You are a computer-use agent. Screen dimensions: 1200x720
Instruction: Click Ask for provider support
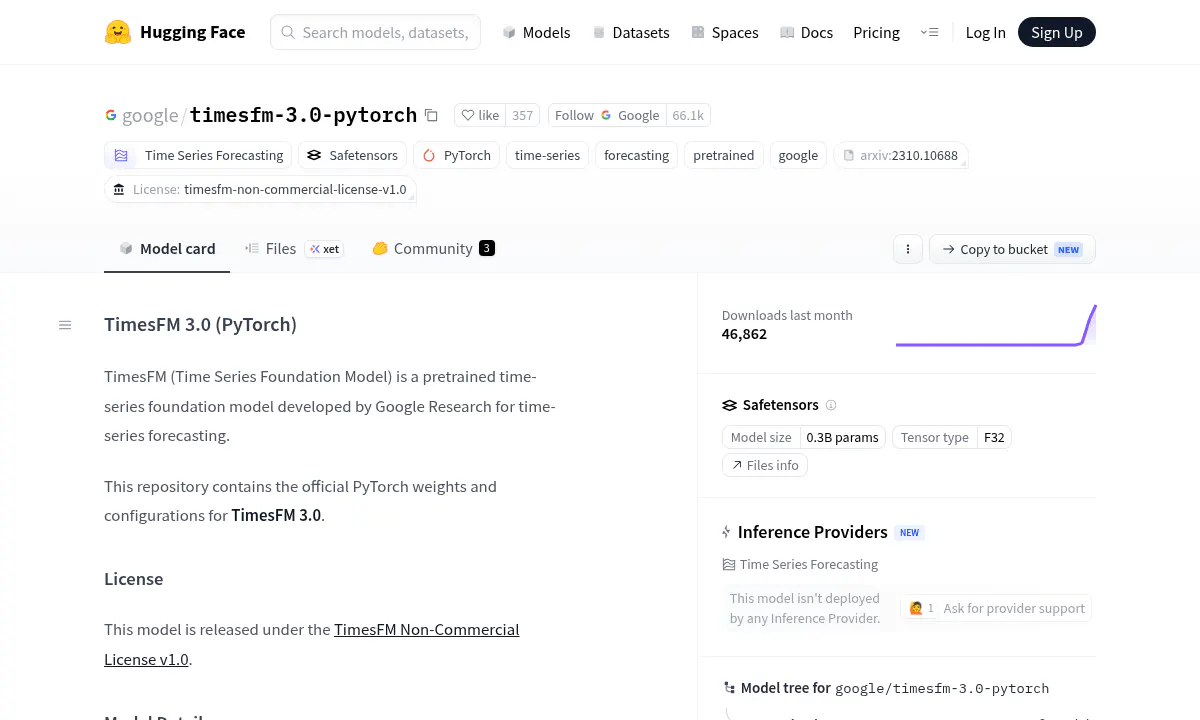coord(996,608)
